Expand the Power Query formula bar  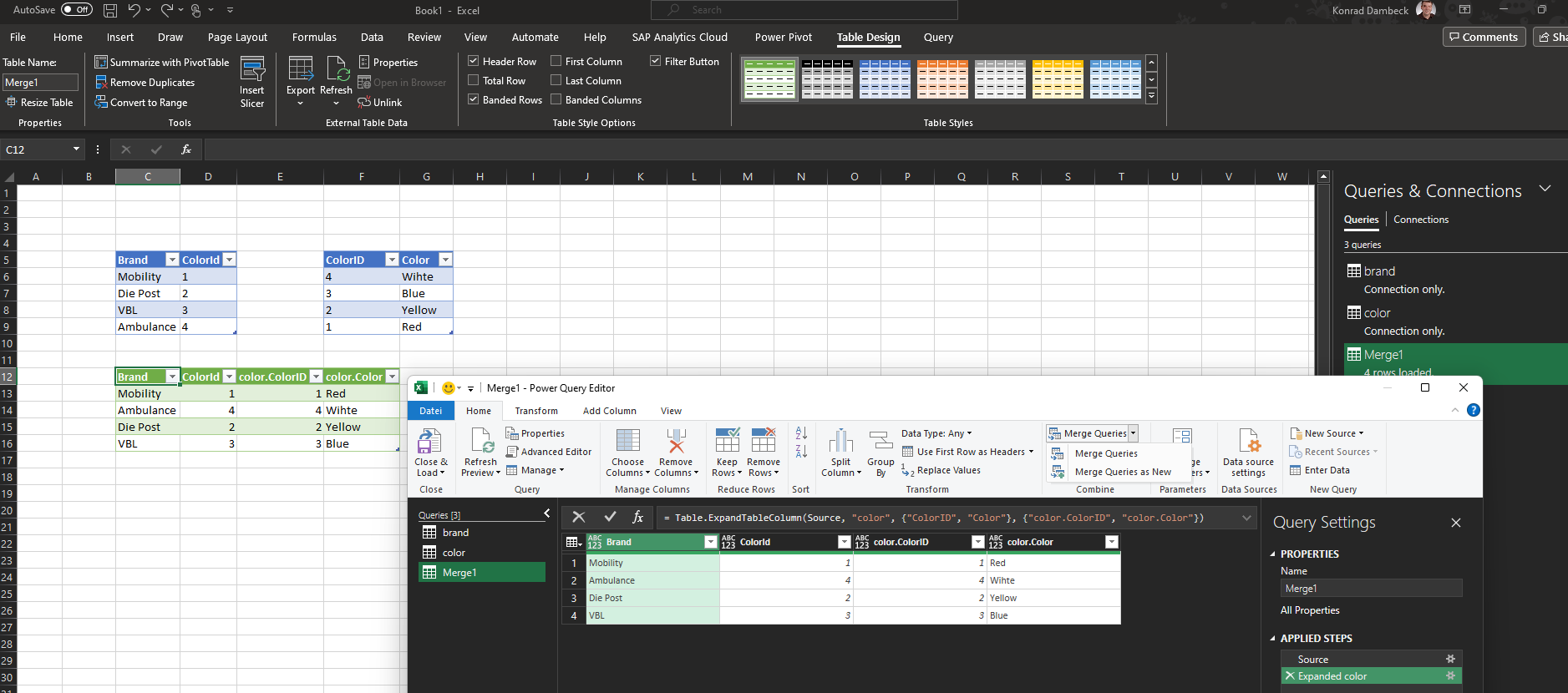point(1247,518)
